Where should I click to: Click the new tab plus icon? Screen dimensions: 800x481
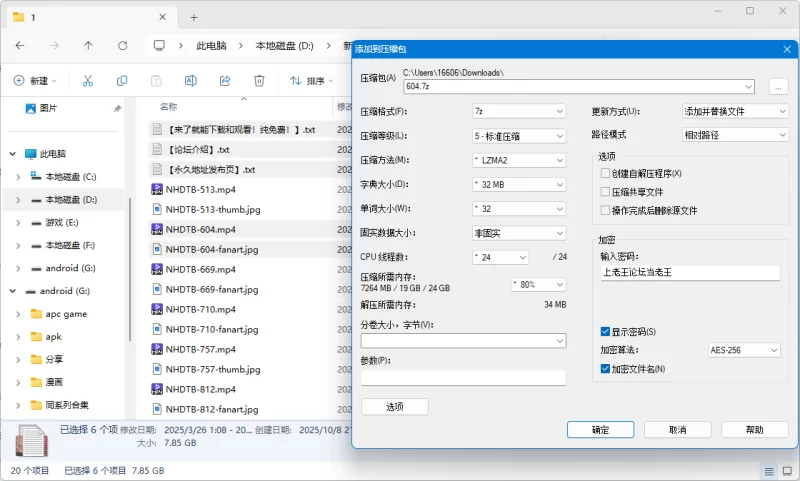coord(194,17)
